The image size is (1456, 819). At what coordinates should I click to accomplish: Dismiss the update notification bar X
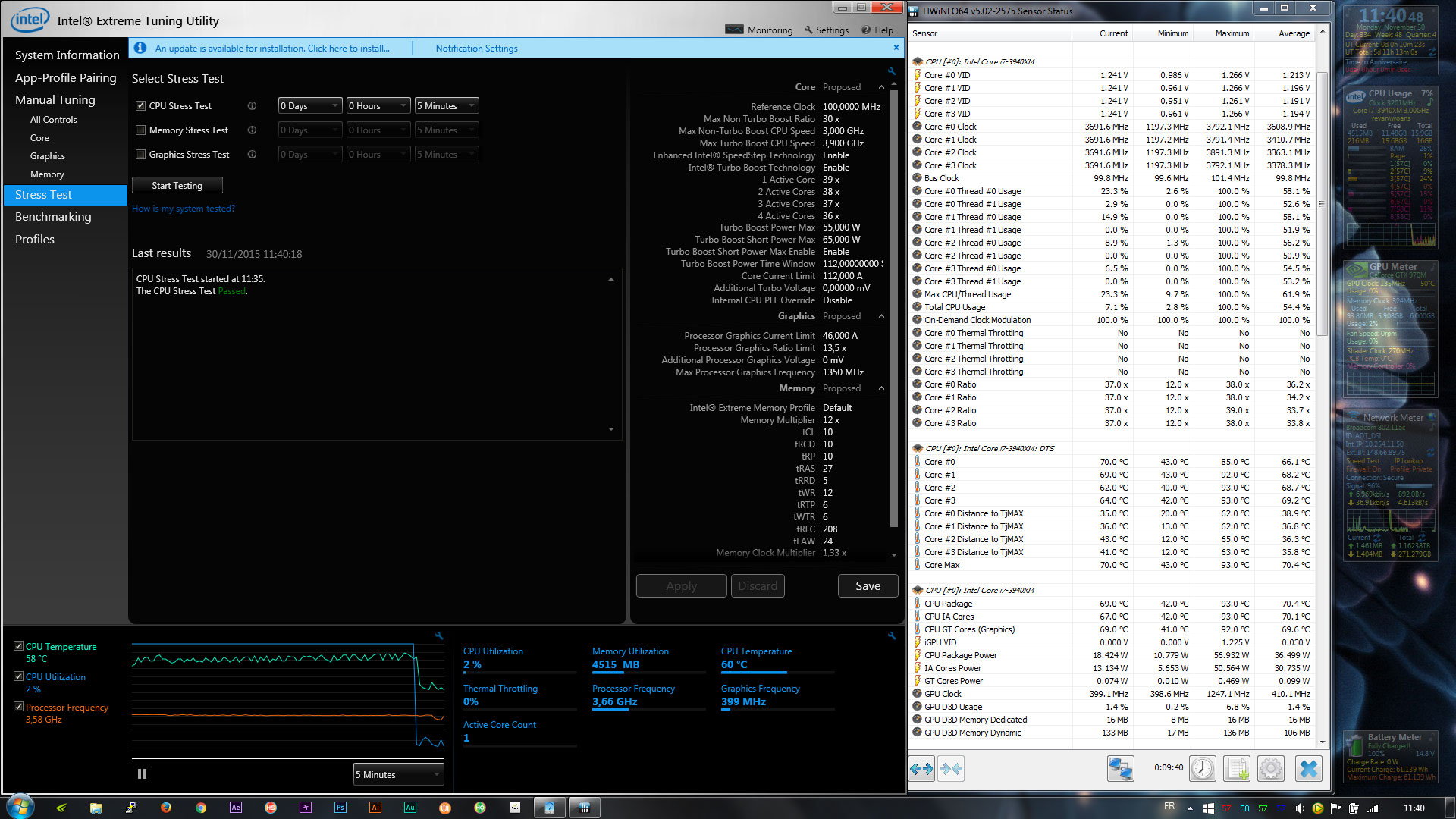click(896, 48)
